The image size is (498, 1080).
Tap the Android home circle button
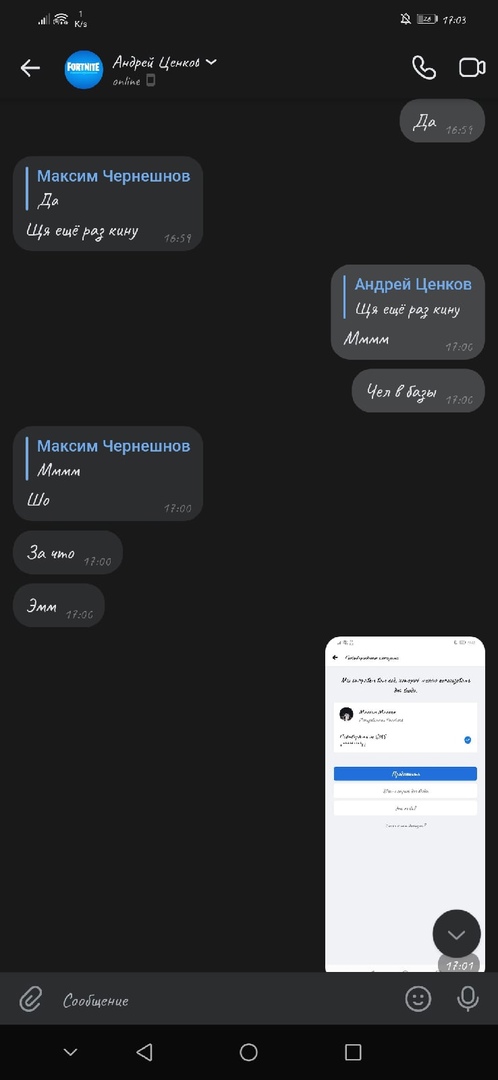point(249,1052)
